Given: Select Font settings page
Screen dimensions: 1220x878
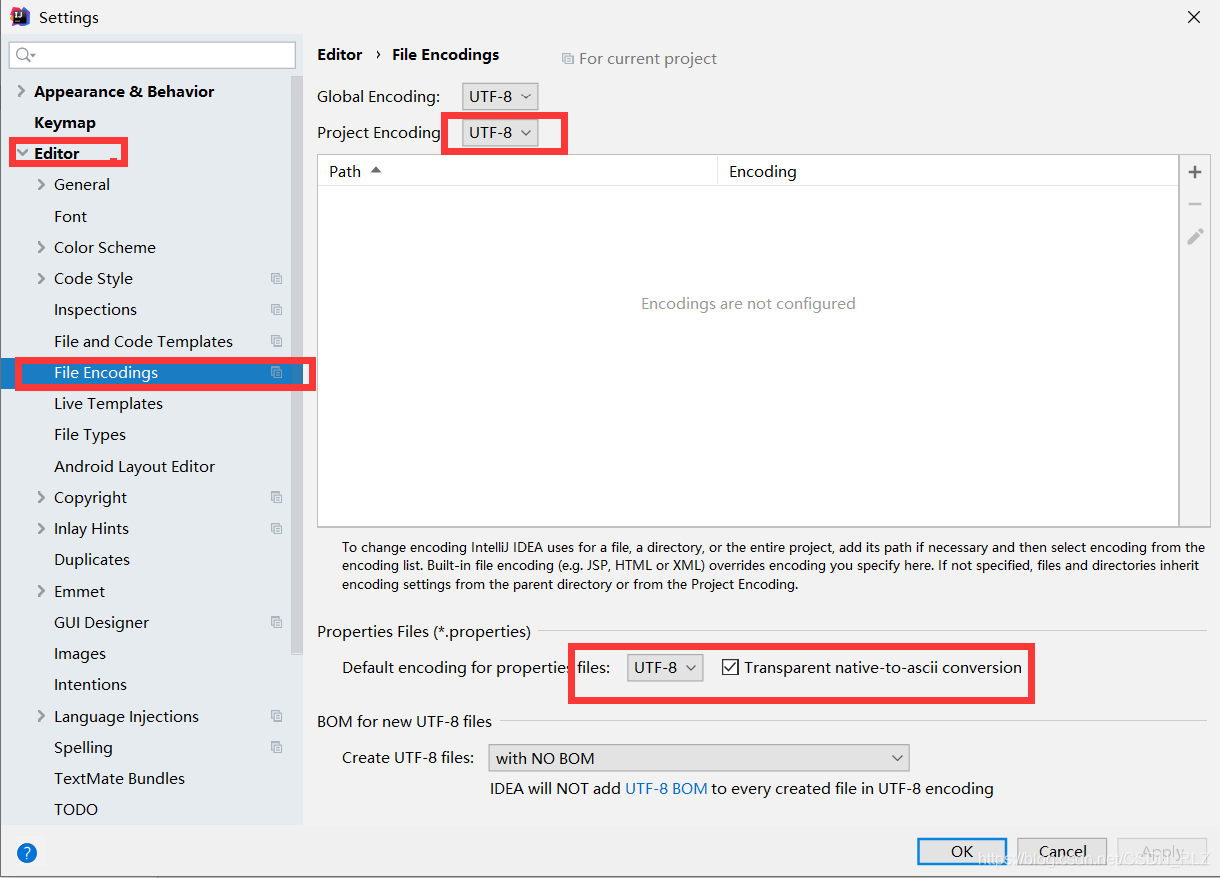Looking at the screenshot, I should [x=70, y=216].
